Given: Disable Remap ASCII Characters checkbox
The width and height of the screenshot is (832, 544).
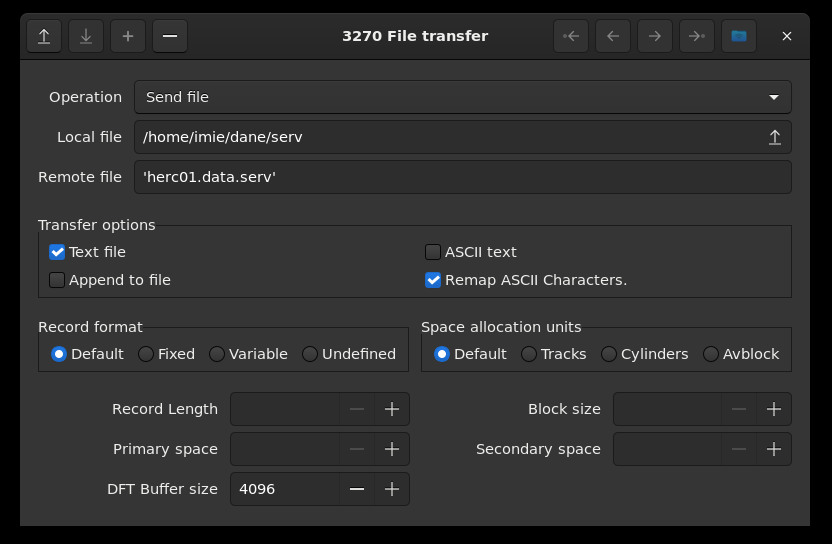Looking at the screenshot, I should [433, 280].
